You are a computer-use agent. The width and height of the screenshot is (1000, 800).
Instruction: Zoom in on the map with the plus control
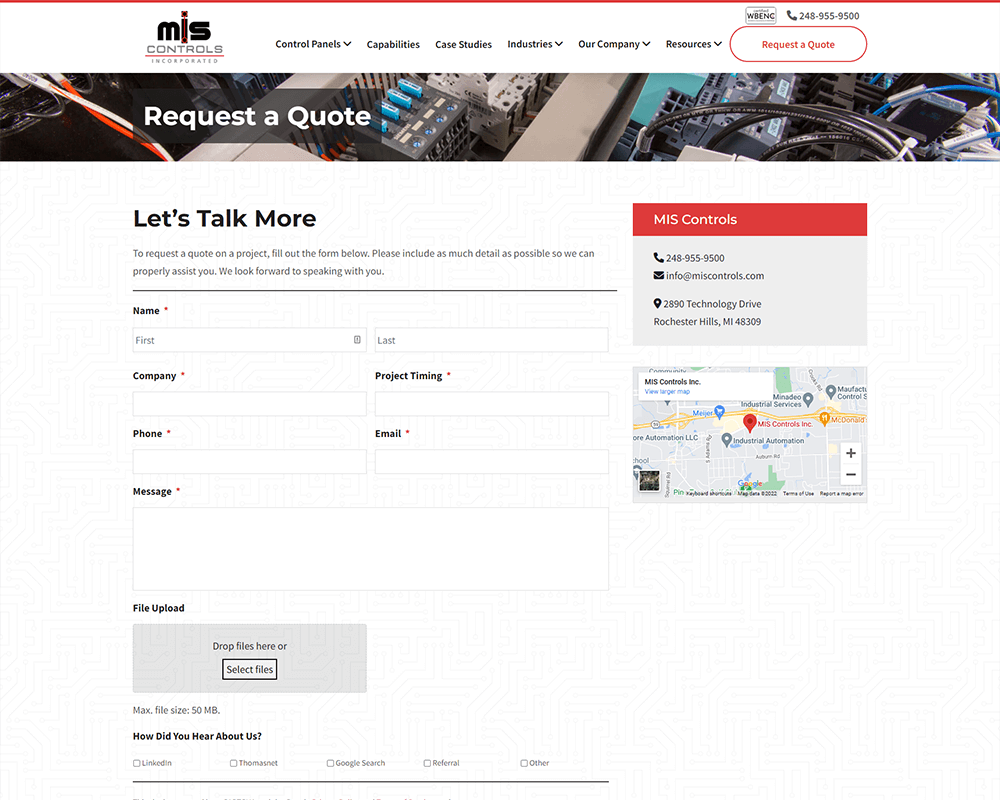(x=850, y=452)
